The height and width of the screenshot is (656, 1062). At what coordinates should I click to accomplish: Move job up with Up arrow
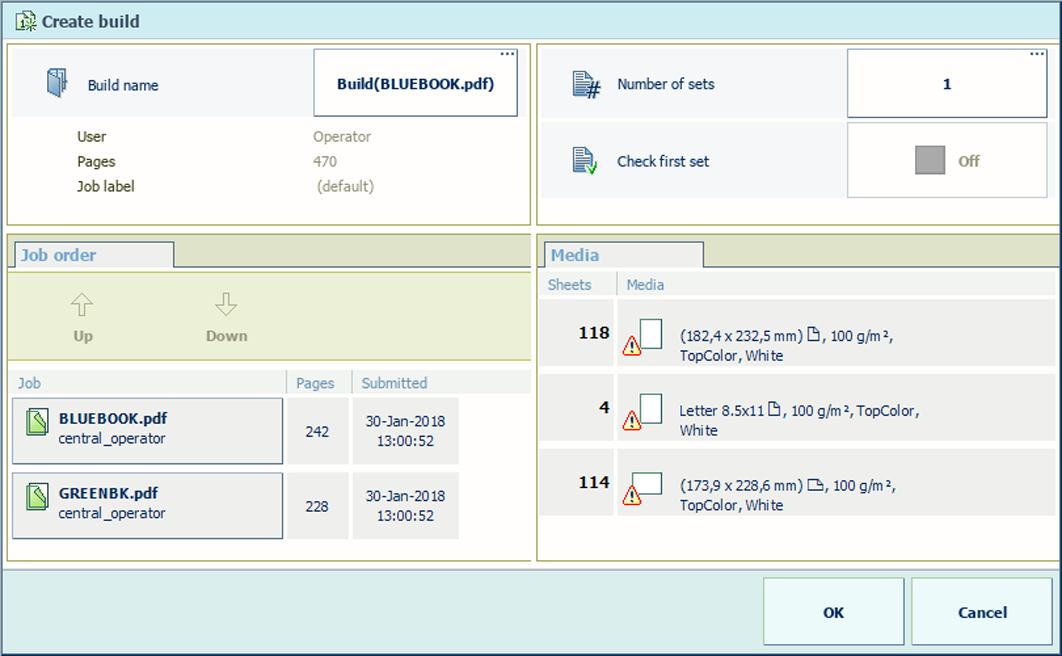point(83,316)
